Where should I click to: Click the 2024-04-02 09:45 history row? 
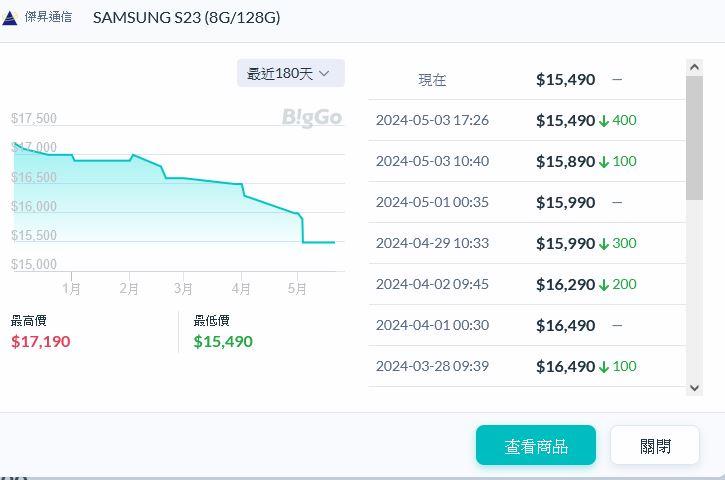click(x=527, y=284)
